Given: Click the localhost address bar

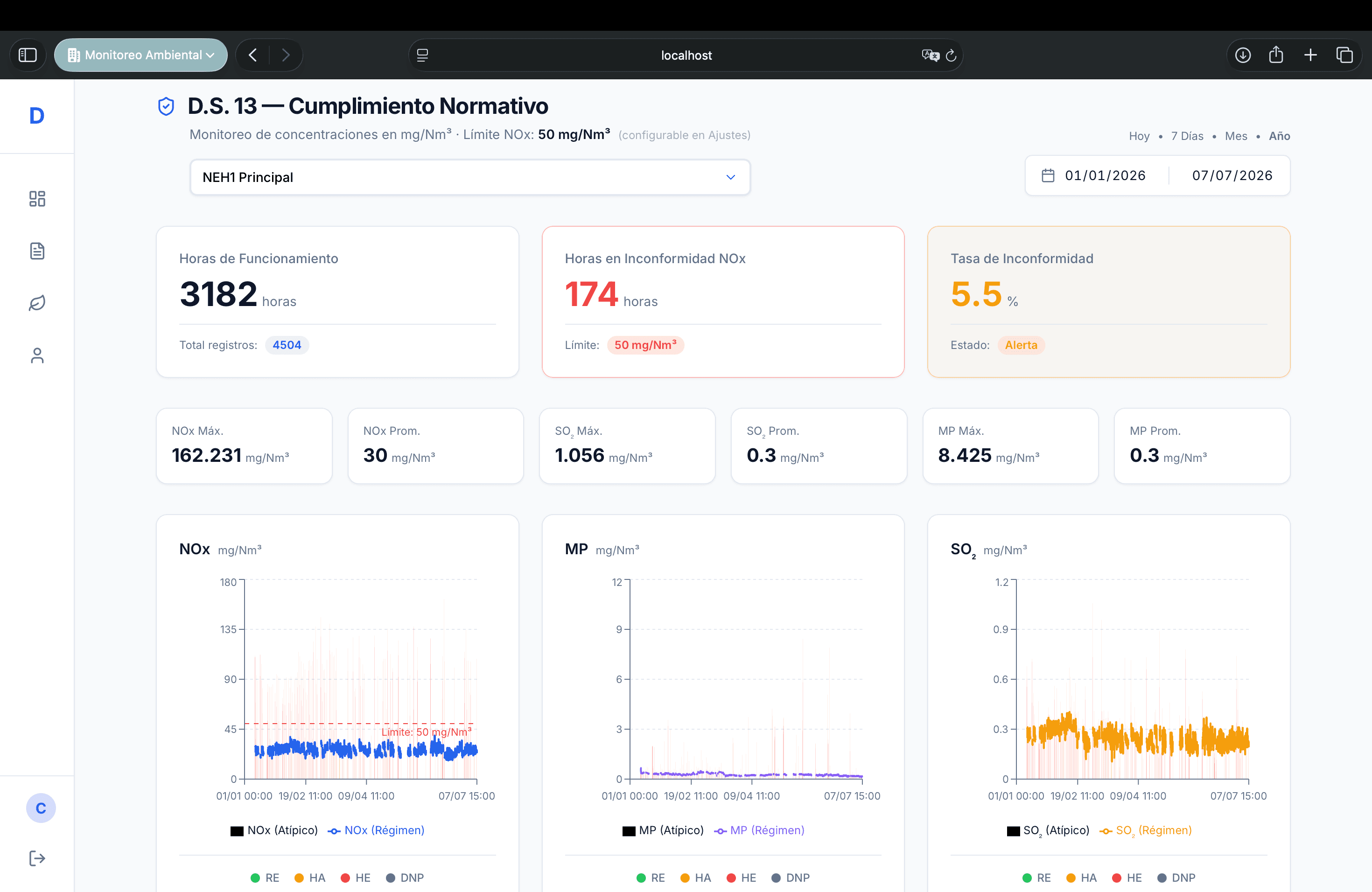Looking at the screenshot, I should click(686, 56).
